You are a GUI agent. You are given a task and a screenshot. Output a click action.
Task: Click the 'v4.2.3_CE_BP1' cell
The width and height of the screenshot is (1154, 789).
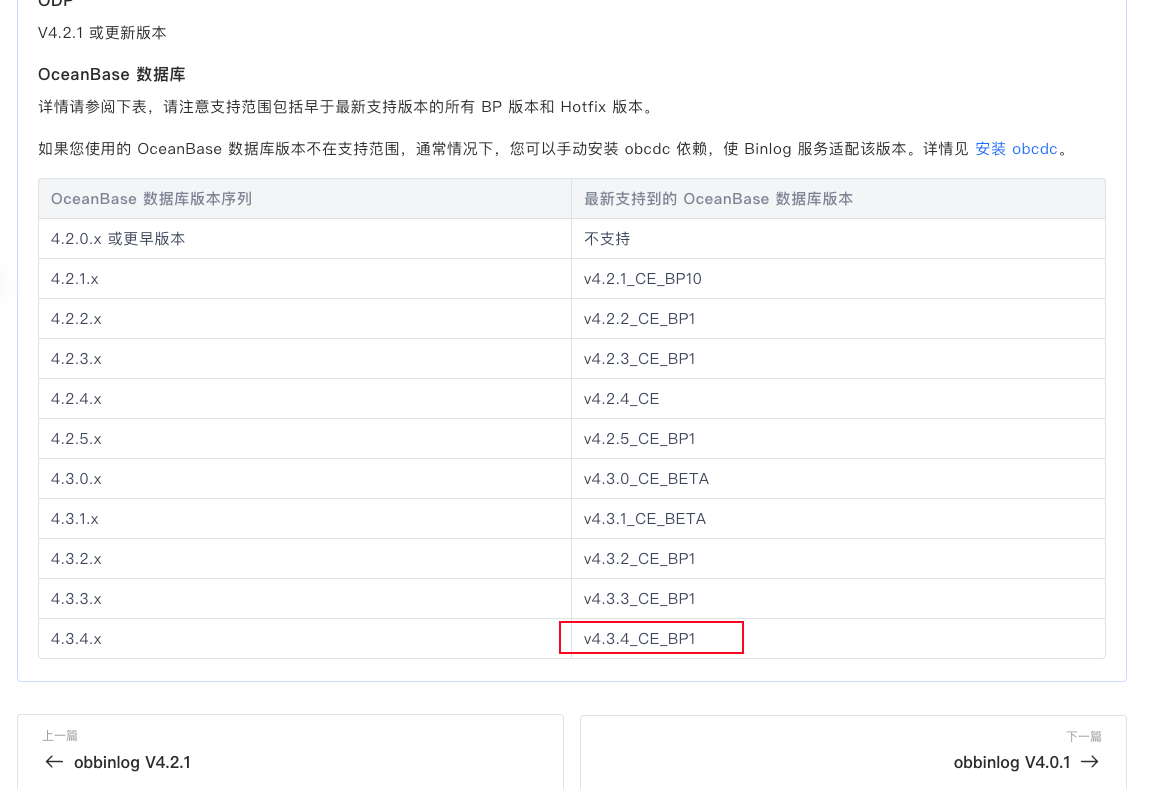(x=838, y=358)
